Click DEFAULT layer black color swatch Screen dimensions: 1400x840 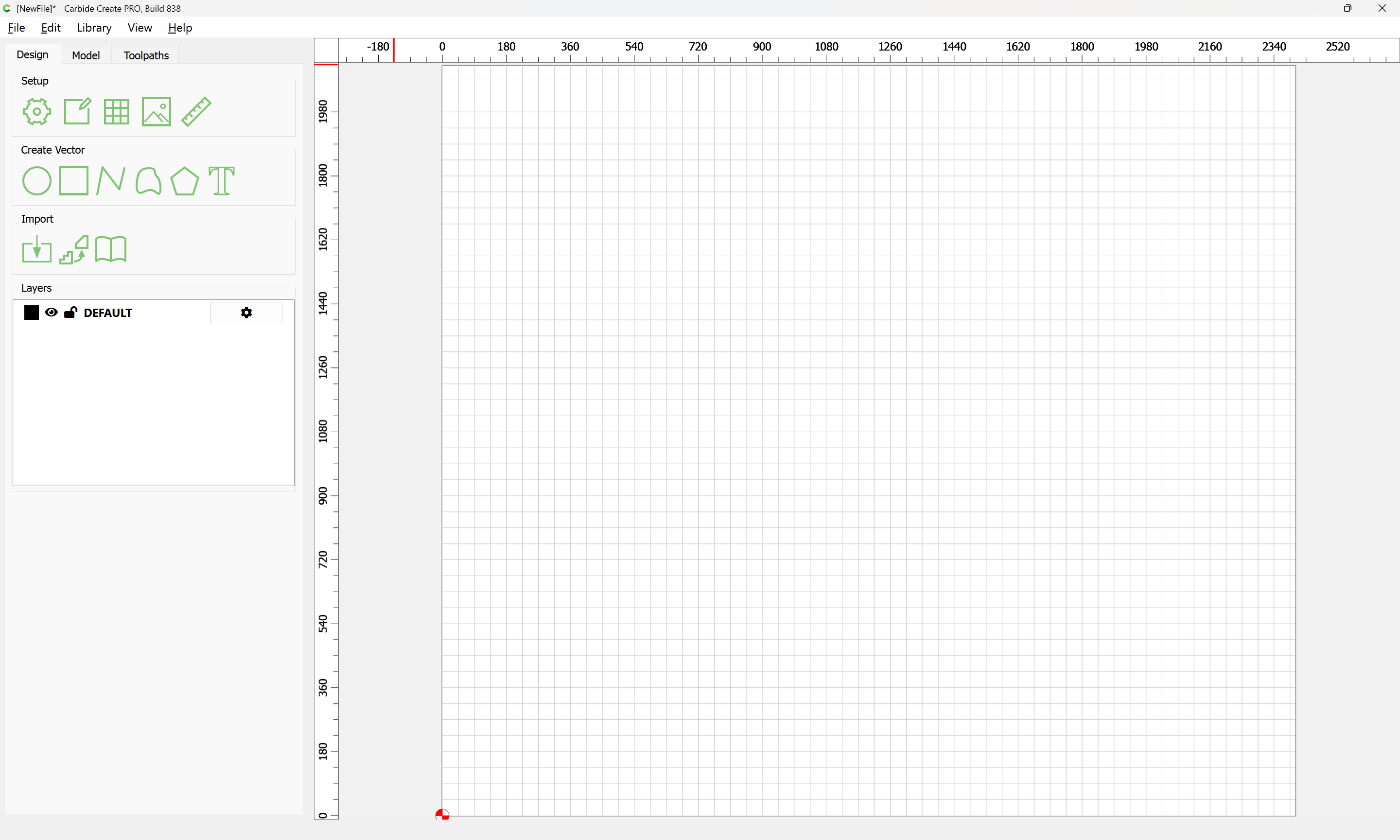[32, 313]
